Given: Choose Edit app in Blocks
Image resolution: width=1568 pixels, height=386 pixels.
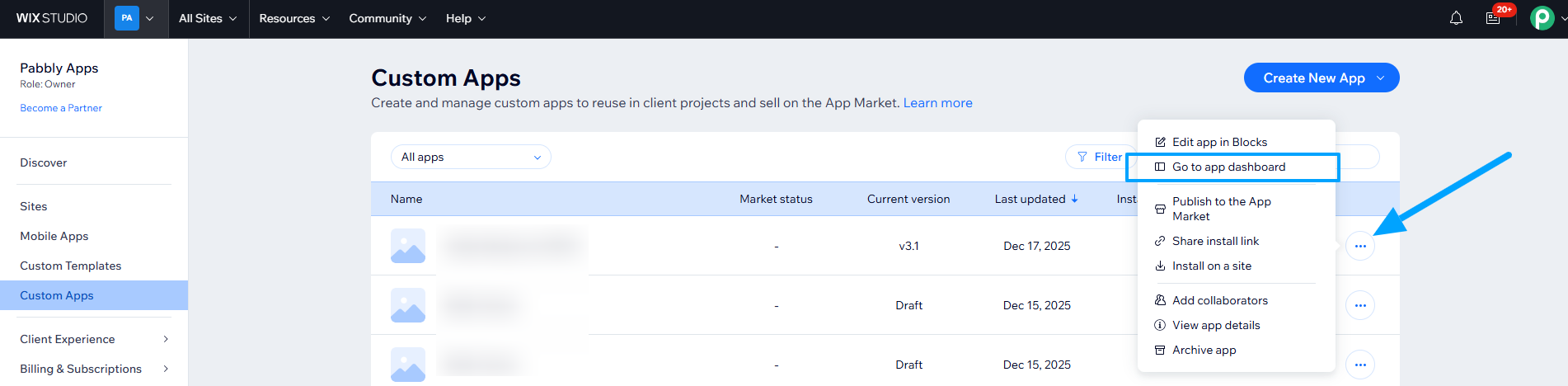Looking at the screenshot, I should pos(1219,142).
